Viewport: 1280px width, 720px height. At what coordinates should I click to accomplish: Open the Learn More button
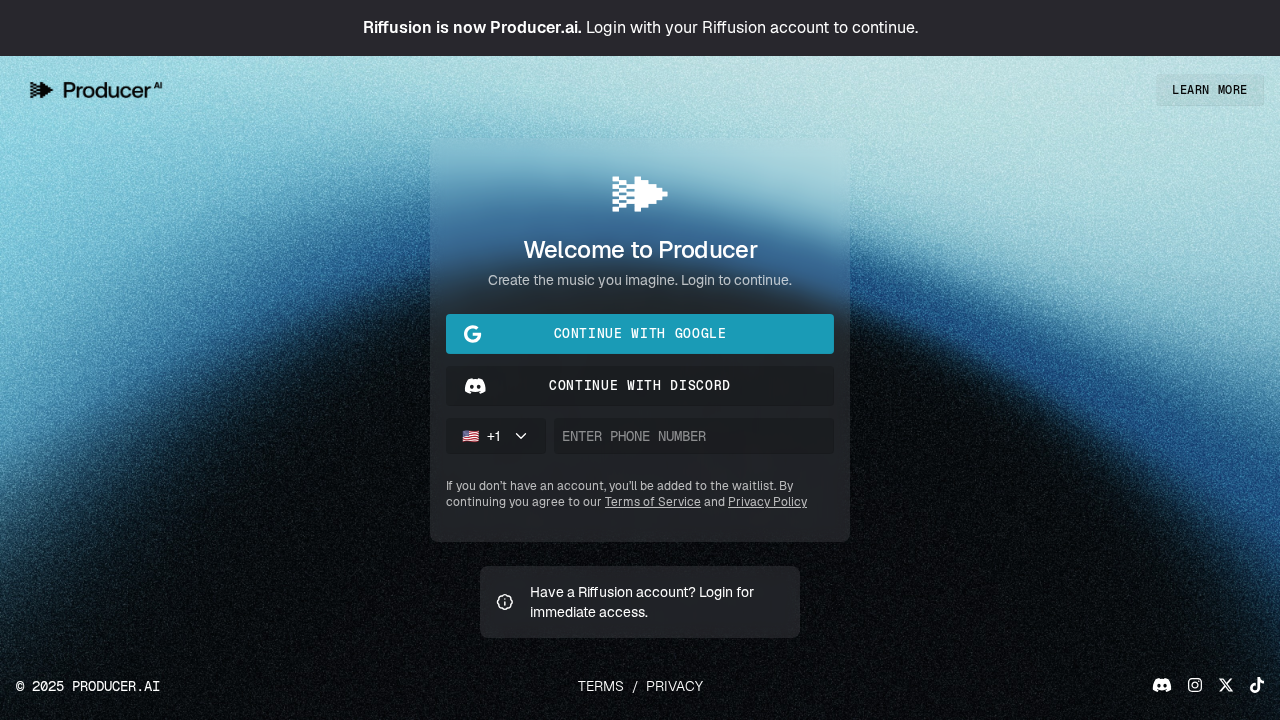point(1210,90)
